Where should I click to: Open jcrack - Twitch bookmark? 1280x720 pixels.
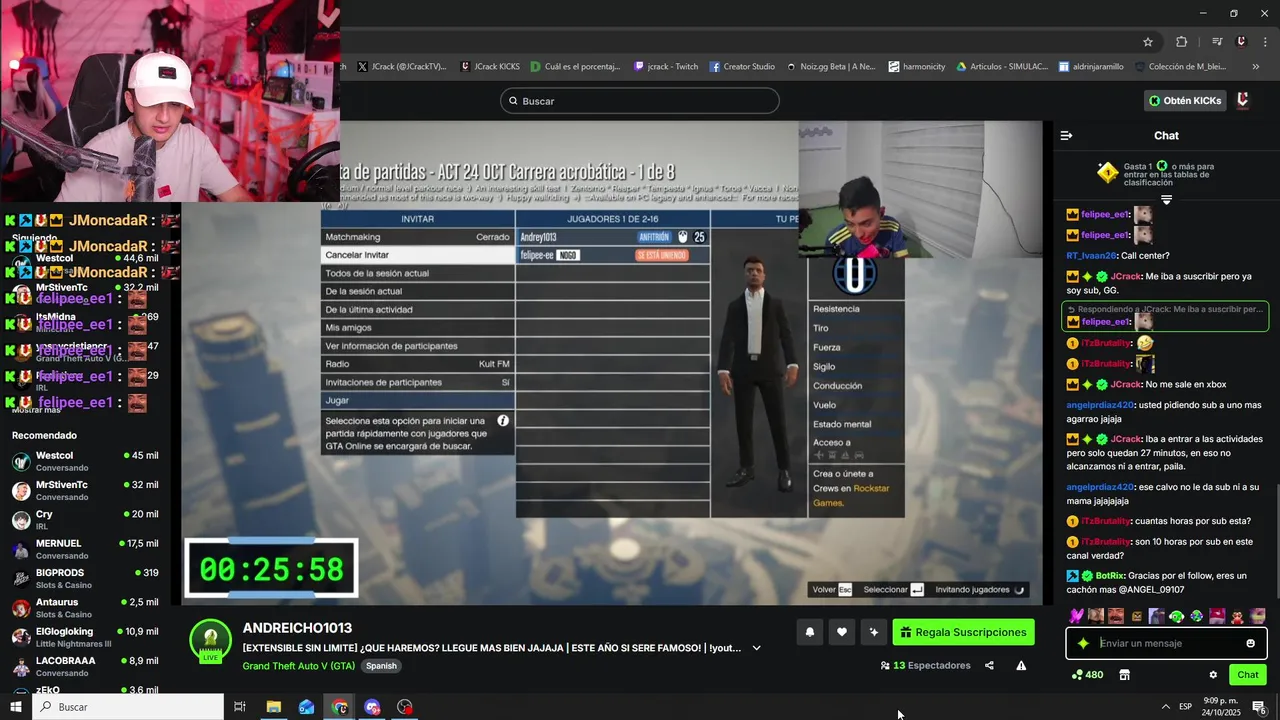click(666, 67)
